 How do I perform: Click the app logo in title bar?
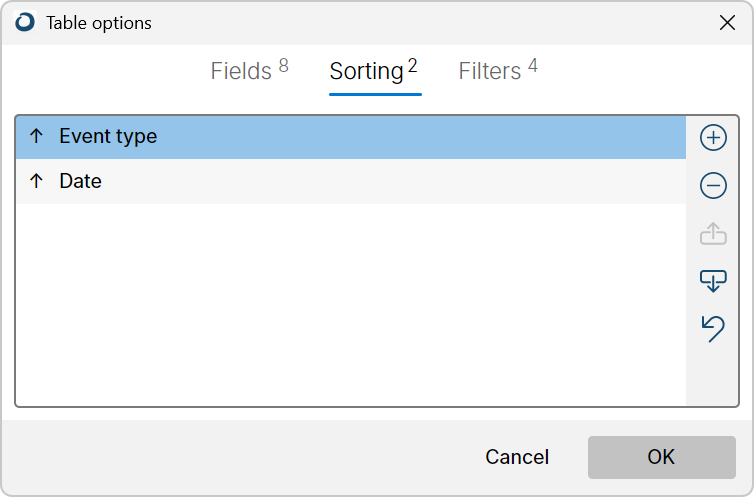(25, 22)
